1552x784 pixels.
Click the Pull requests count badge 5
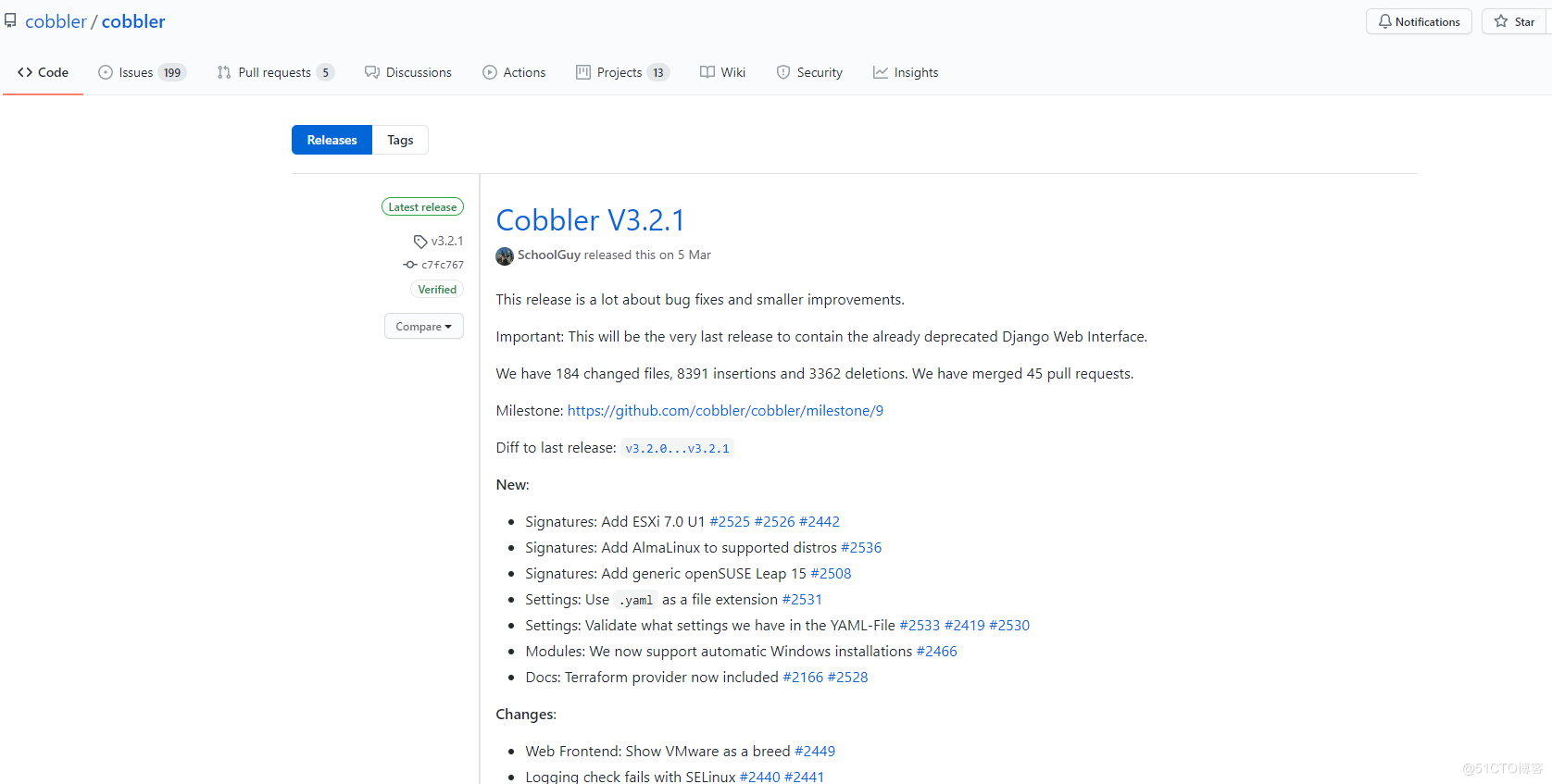tap(325, 72)
